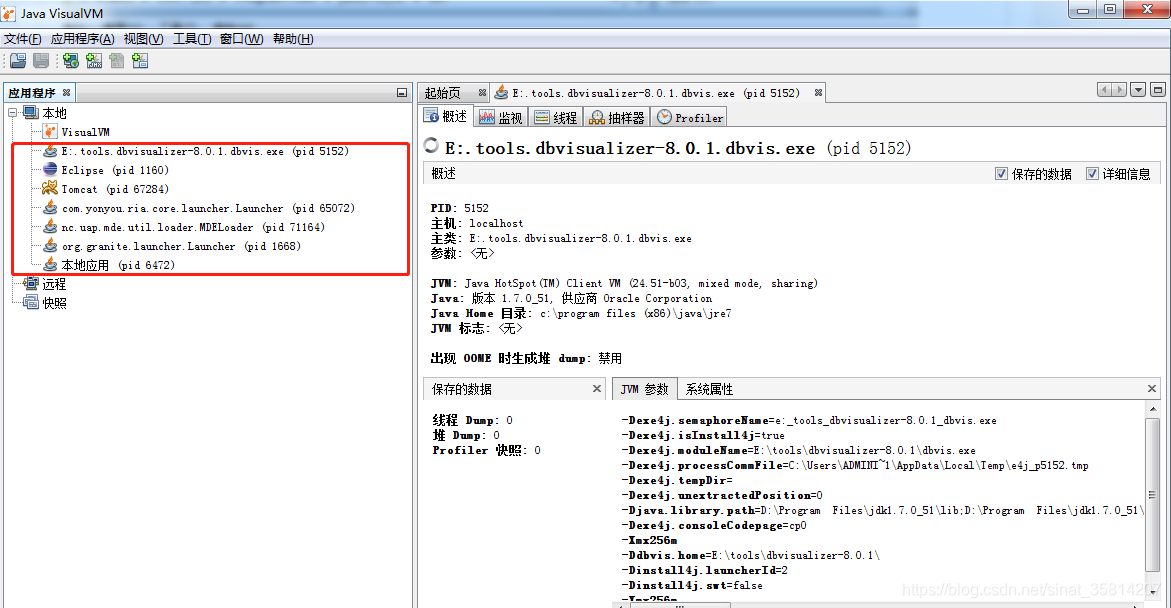Click the -Xmx256m JVM argument text

pos(649,540)
